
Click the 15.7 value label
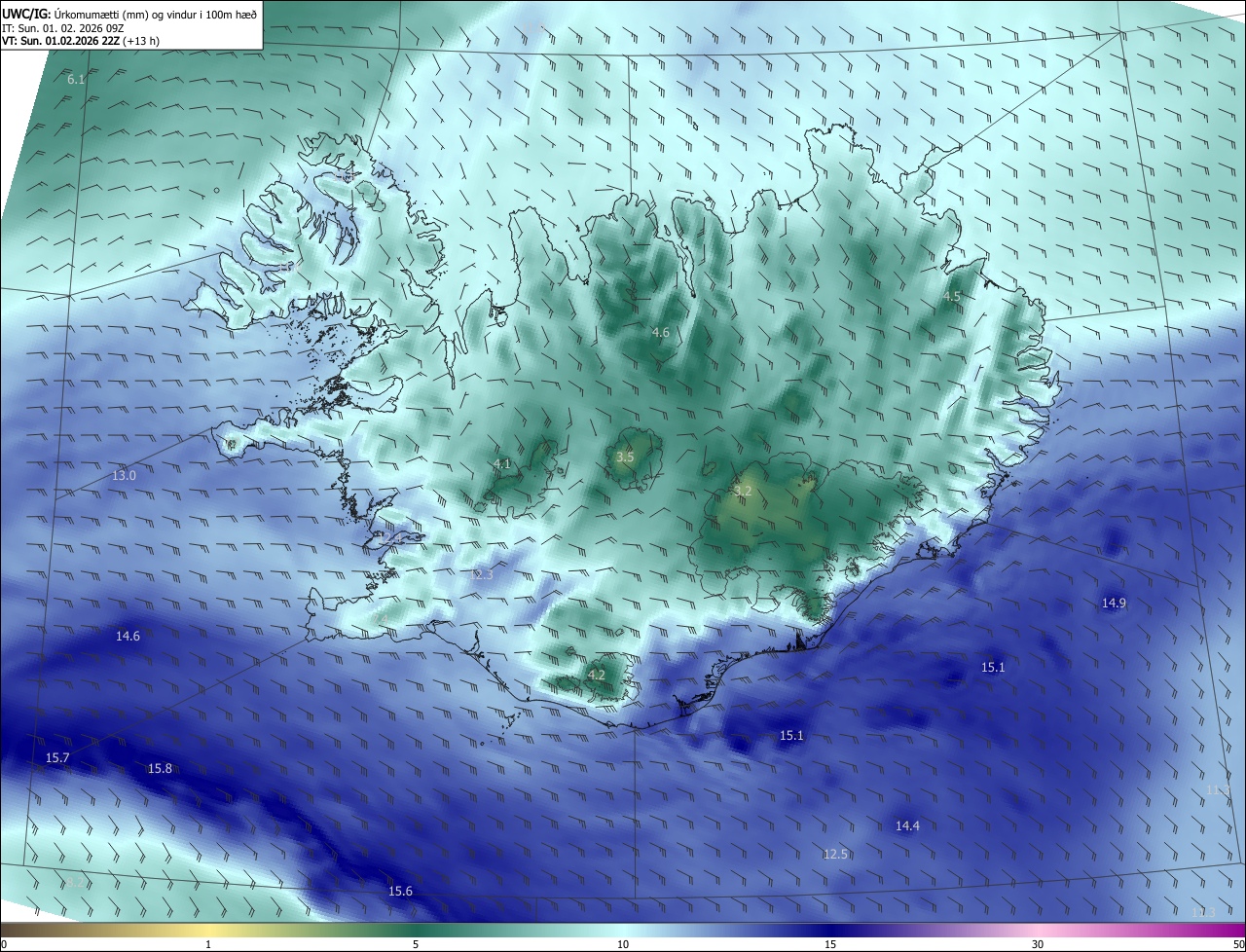coord(57,758)
